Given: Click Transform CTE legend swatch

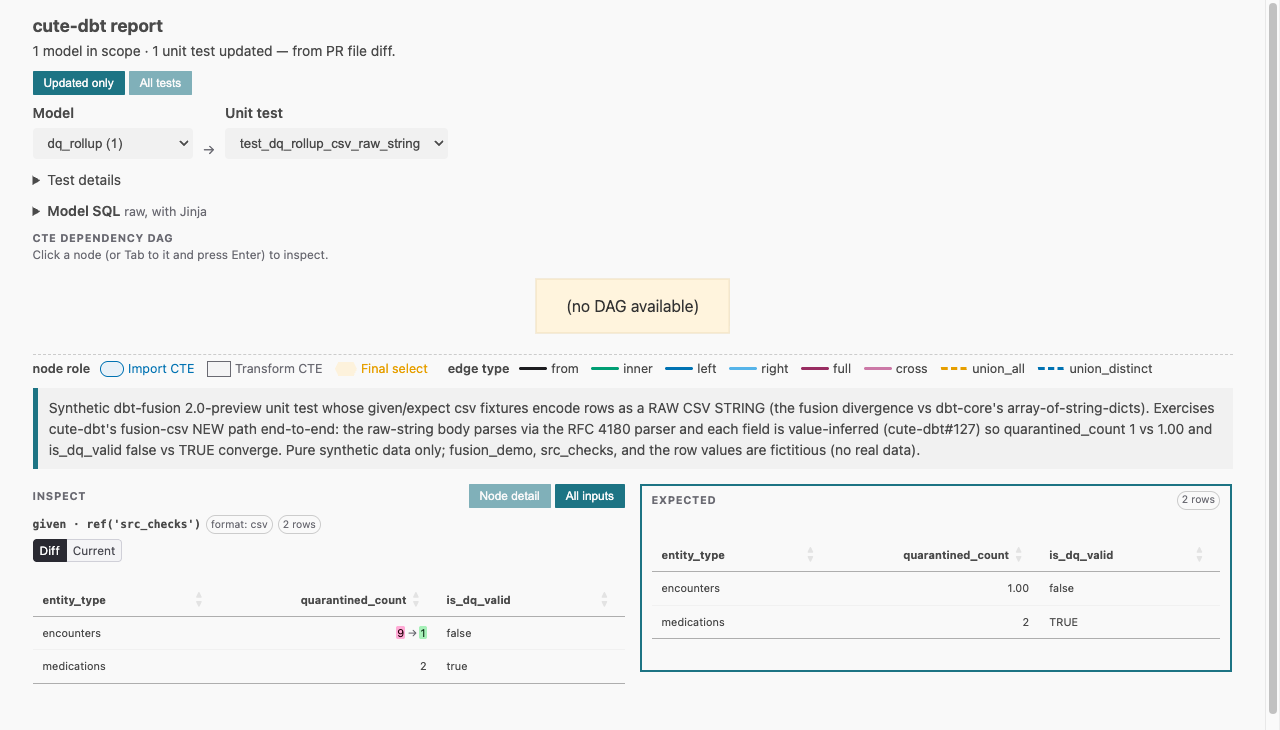Looking at the screenshot, I should tap(219, 369).
